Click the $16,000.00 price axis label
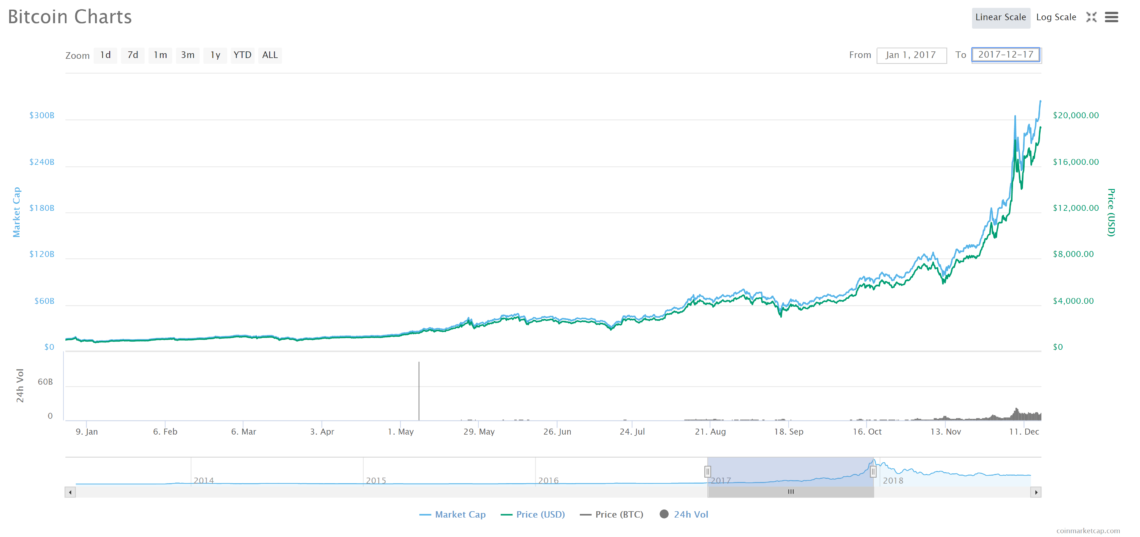1140x537 pixels. tap(1076, 162)
